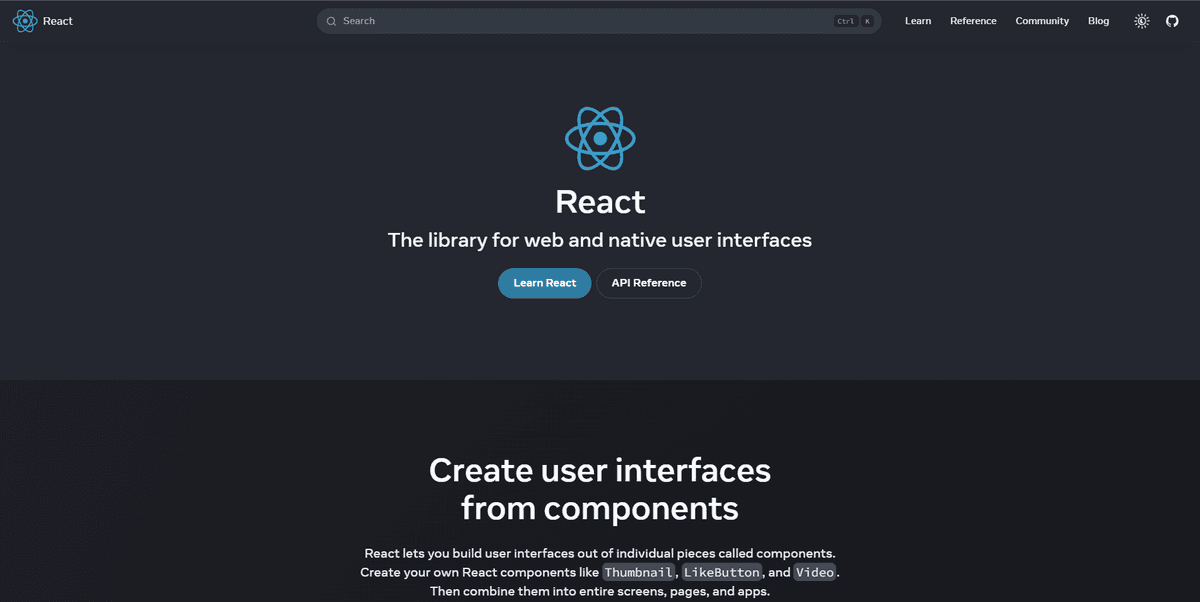
Task: Click the K key hint in search
Action: 867,21
